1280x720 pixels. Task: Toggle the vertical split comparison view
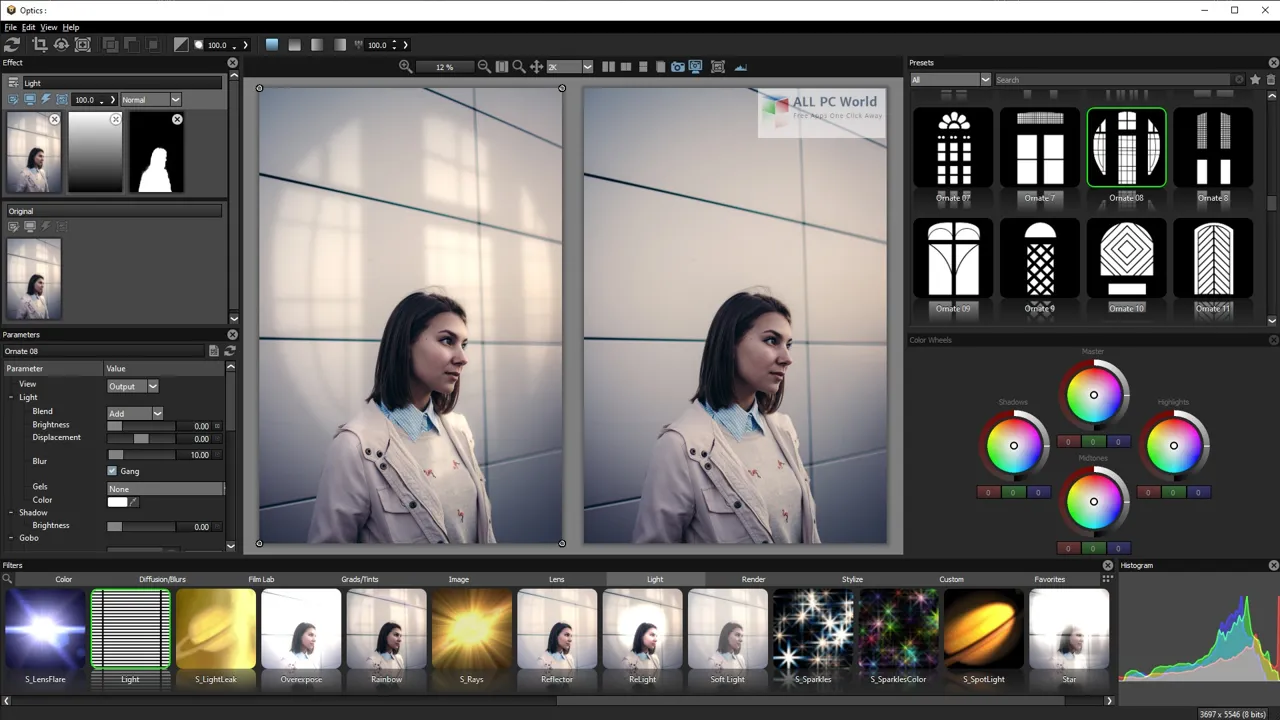(626, 67)
